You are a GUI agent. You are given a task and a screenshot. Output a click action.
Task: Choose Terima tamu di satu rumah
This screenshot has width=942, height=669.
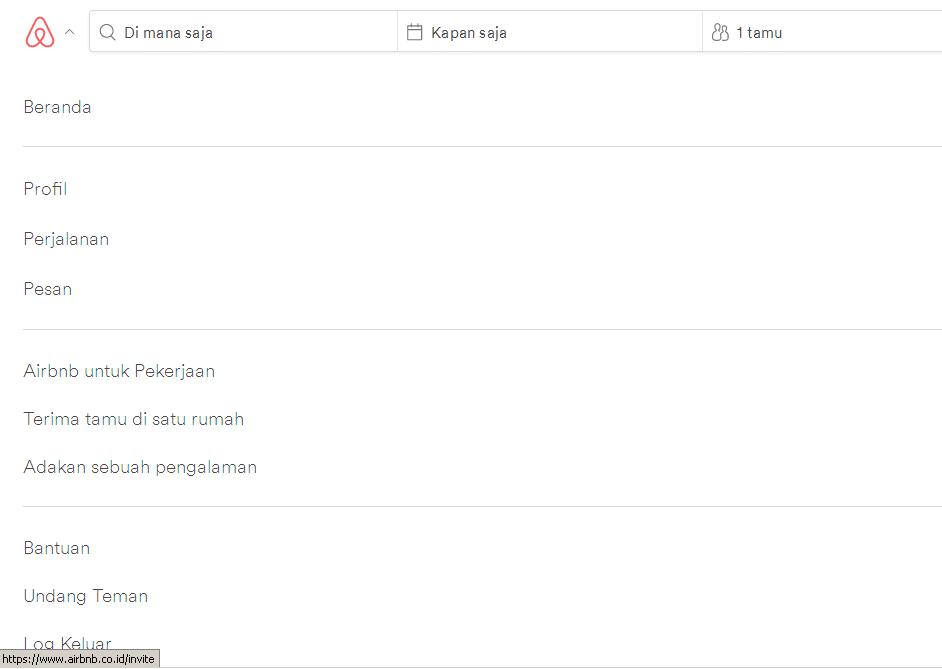pos(133,419)
